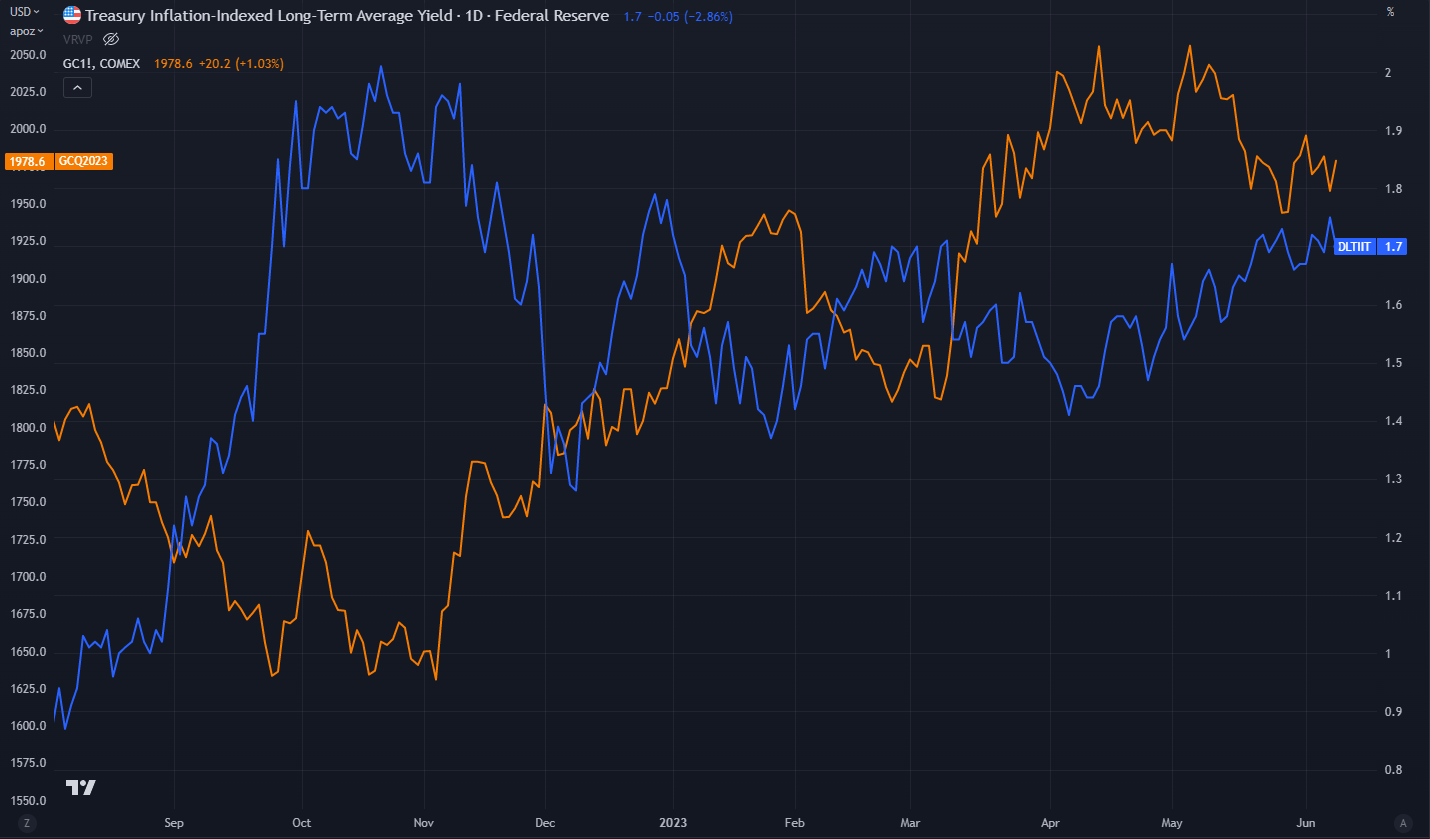Viewport: 1430px width, 839px height.
Task: Click the 2050.0 price axis label
Action: click(28, 54)
